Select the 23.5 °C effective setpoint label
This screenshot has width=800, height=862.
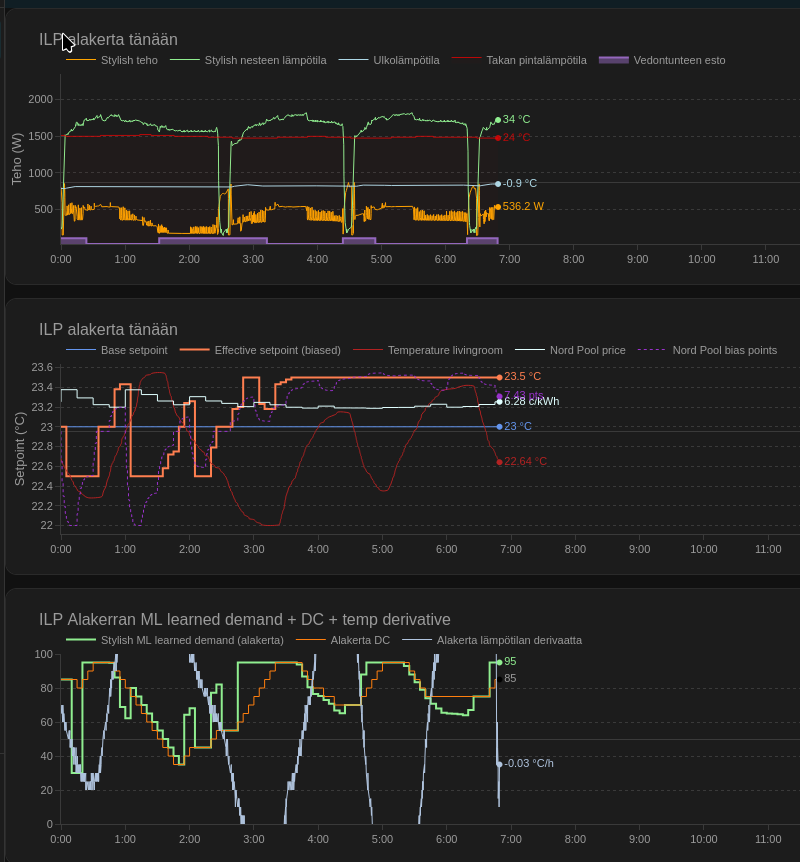pos(522,376)
